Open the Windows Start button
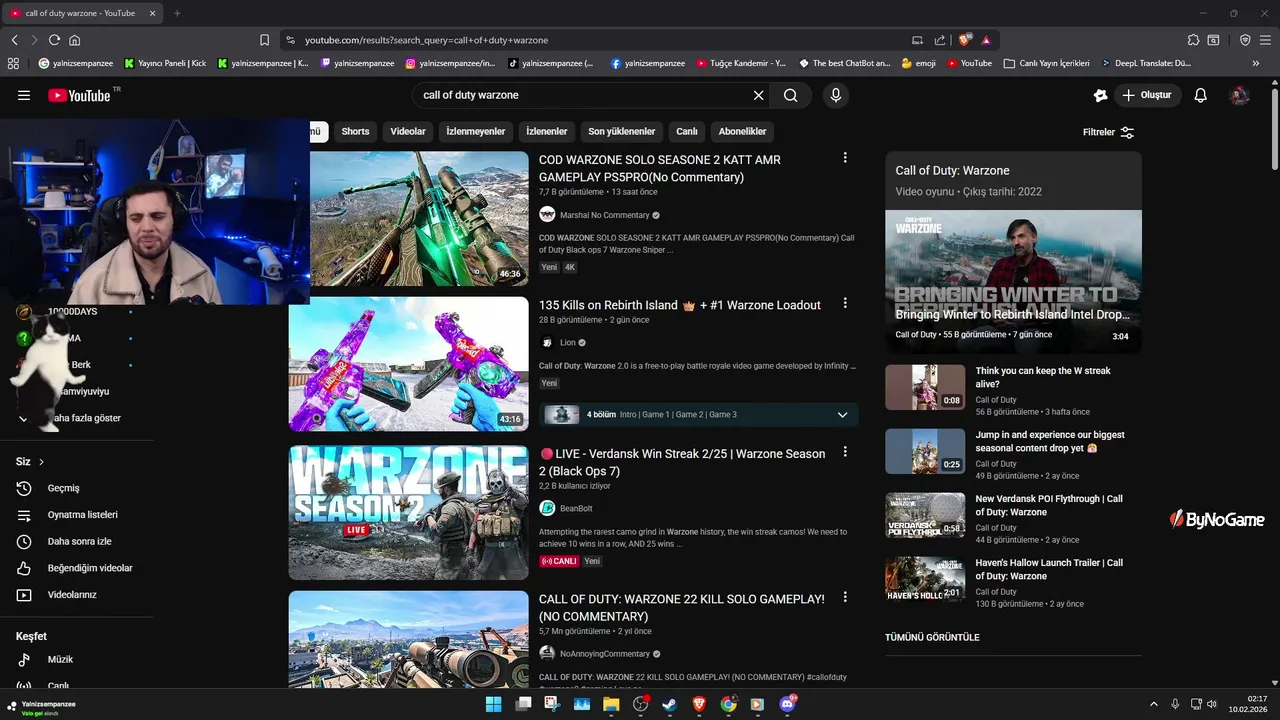Viewport: 1280px width, 720px height. click(x=493, y=704)
